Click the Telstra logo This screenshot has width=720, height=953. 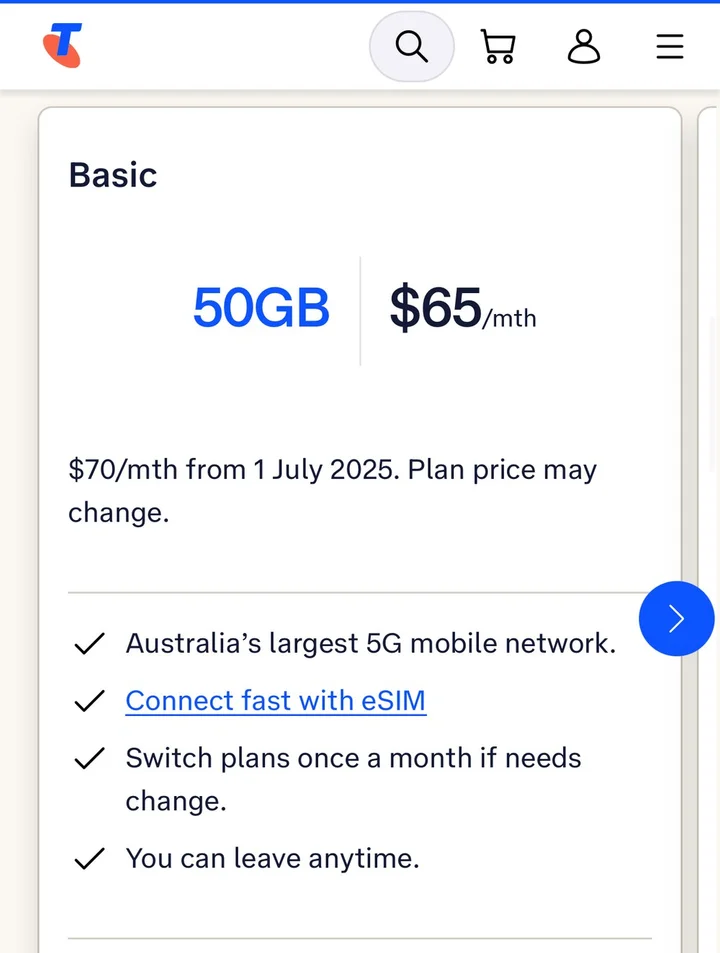pyautogui.click(x=62, y=46)
